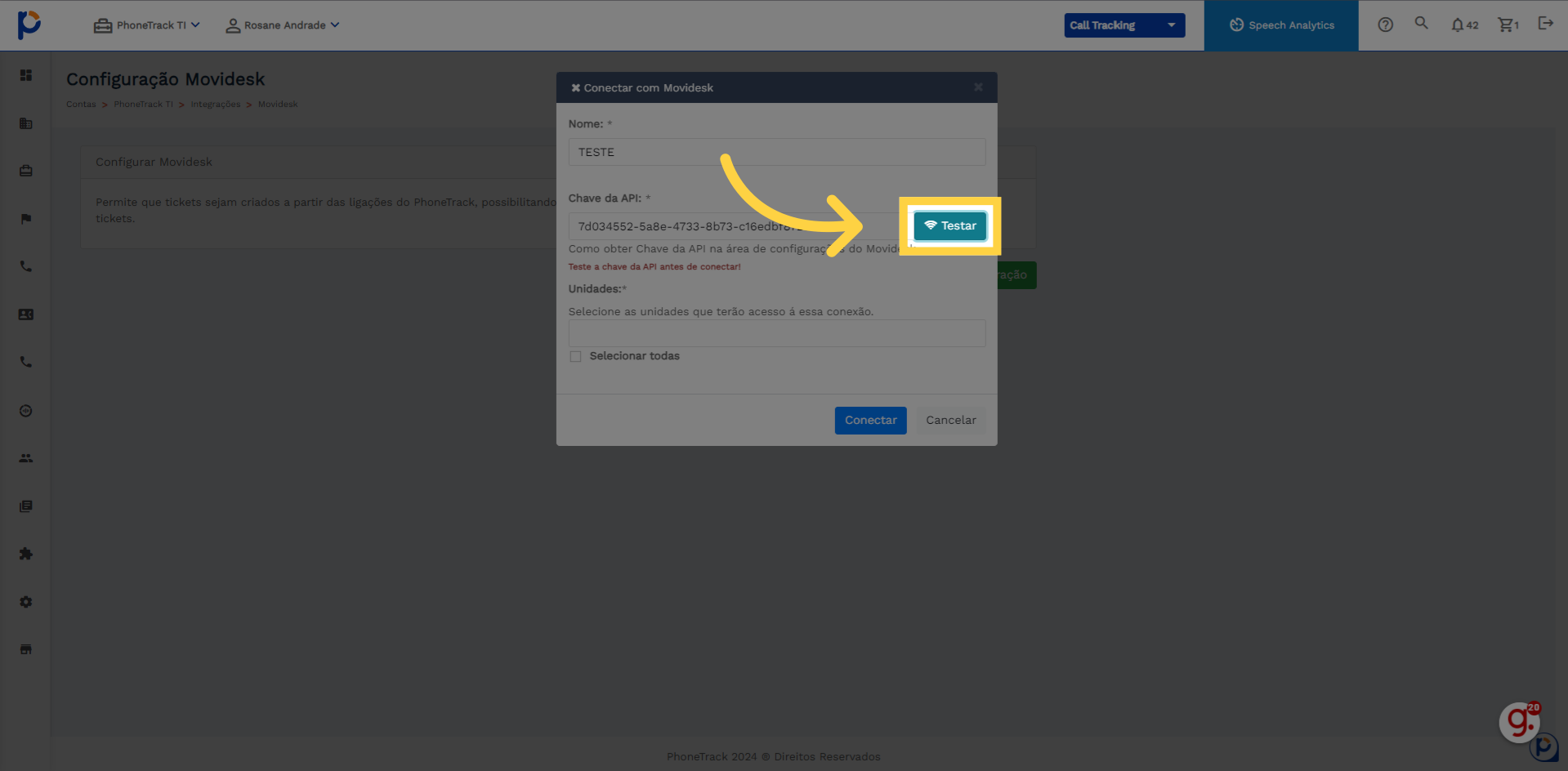Click the Chave da API input field

(739, 226)
